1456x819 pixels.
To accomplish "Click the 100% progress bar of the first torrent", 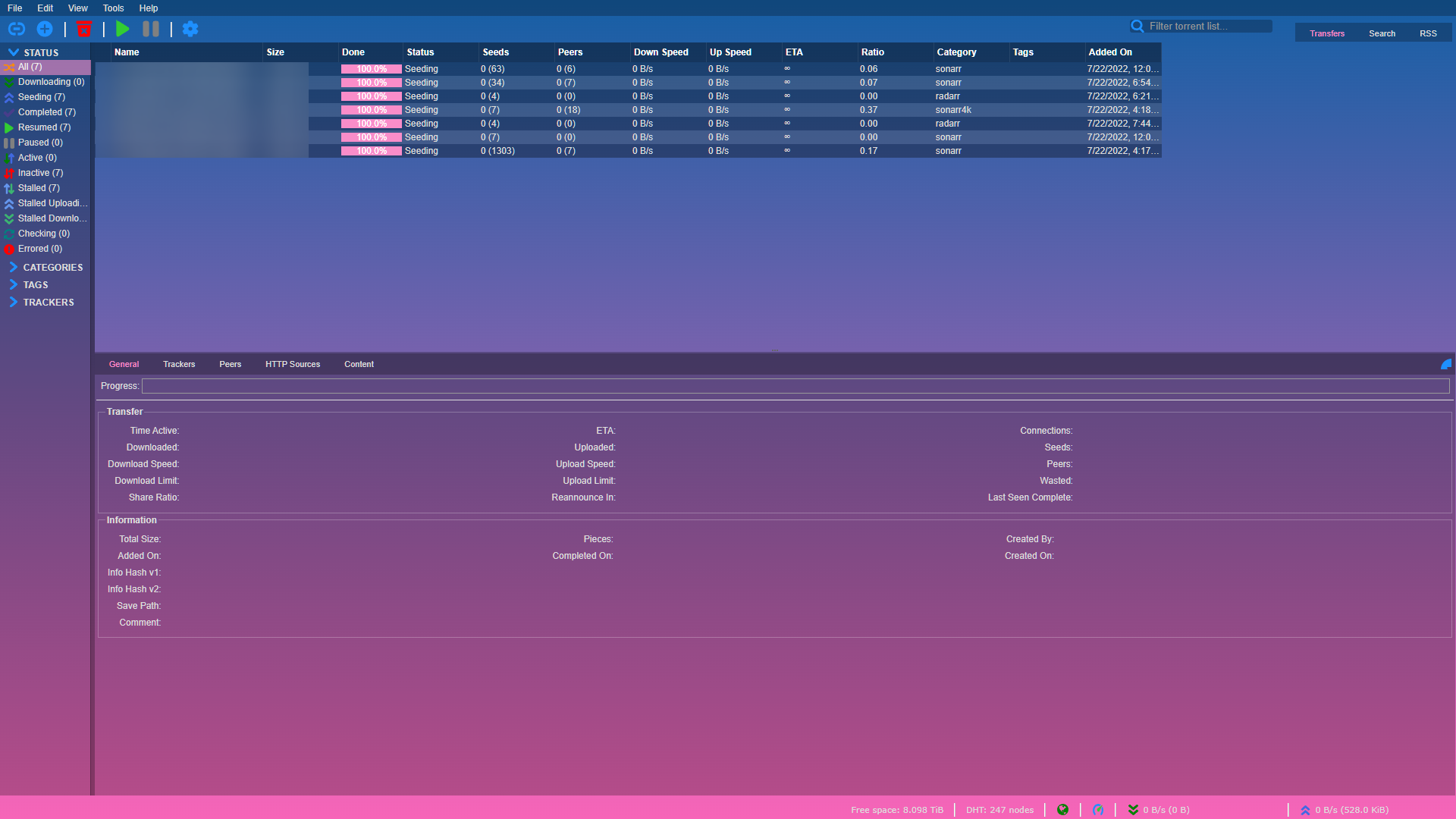I will (370, 68).
